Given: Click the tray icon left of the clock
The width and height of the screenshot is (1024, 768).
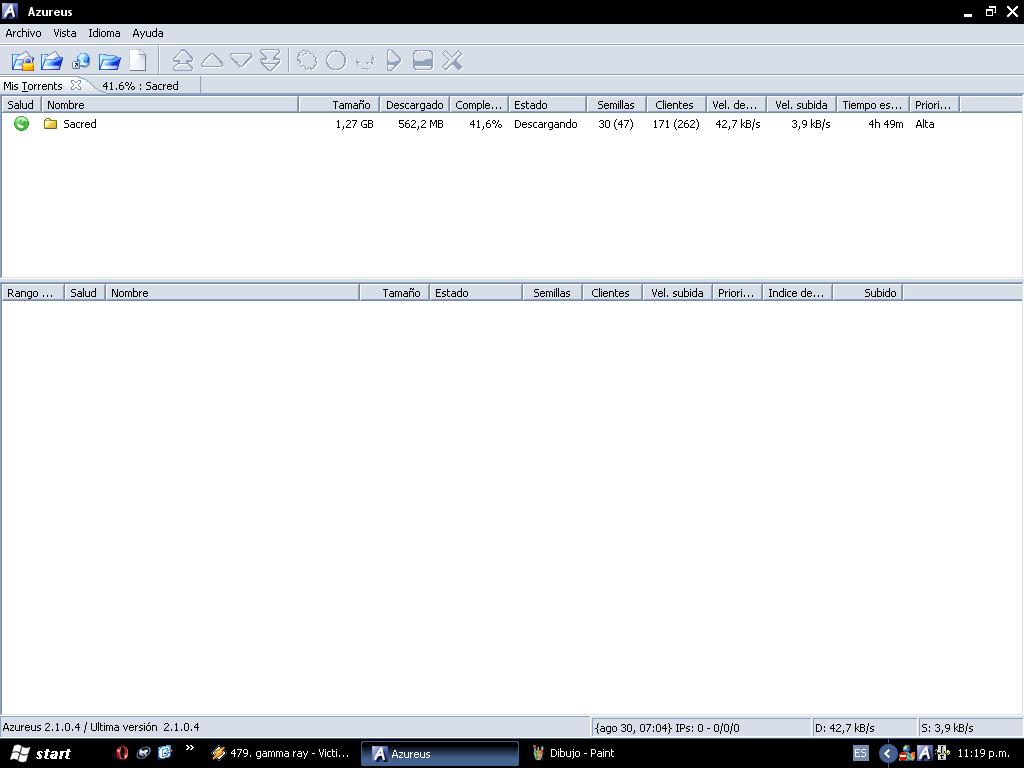Looking at the screenshot, I should (x=942, y=753).
